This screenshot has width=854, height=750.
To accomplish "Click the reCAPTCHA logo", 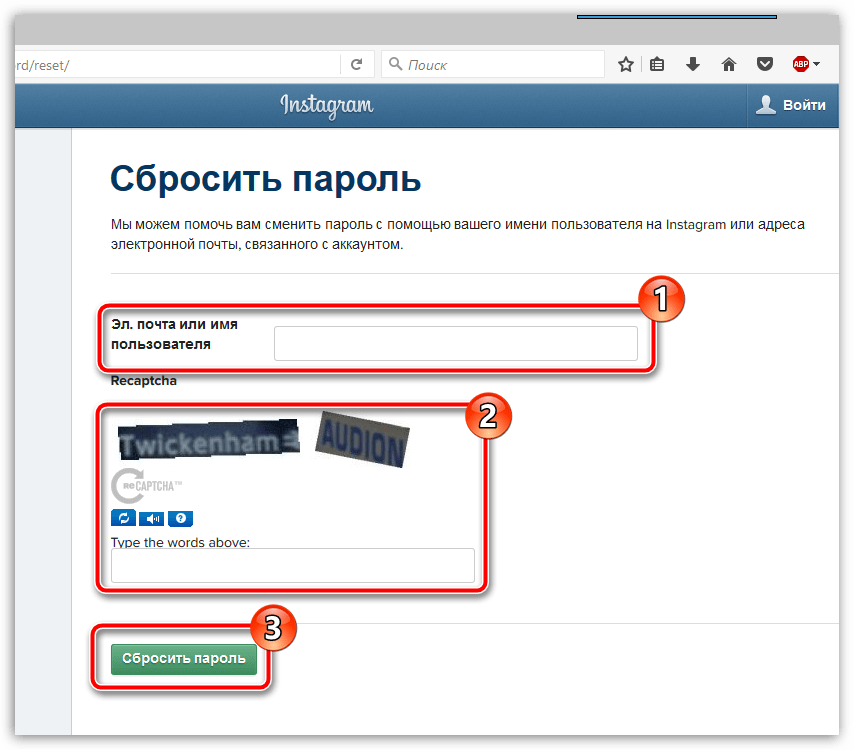I will [x=147, y=485].
